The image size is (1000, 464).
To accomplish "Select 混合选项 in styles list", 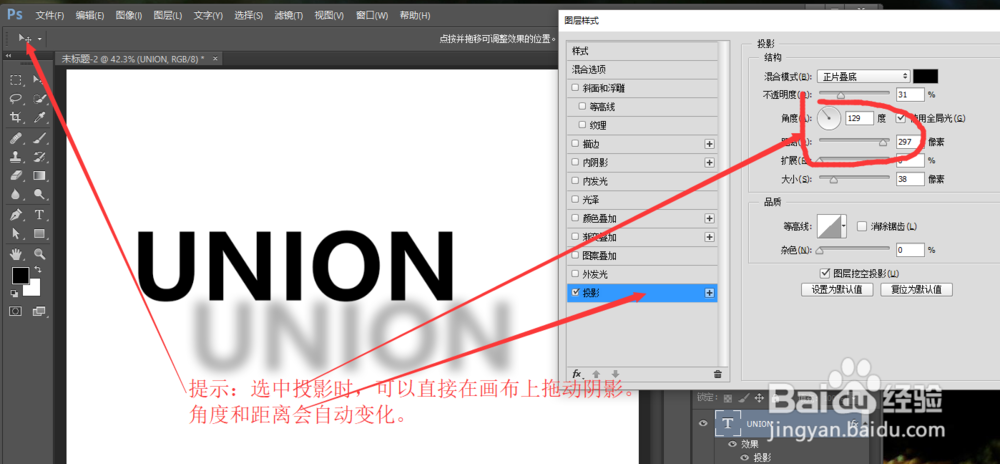I will (641, 69).
